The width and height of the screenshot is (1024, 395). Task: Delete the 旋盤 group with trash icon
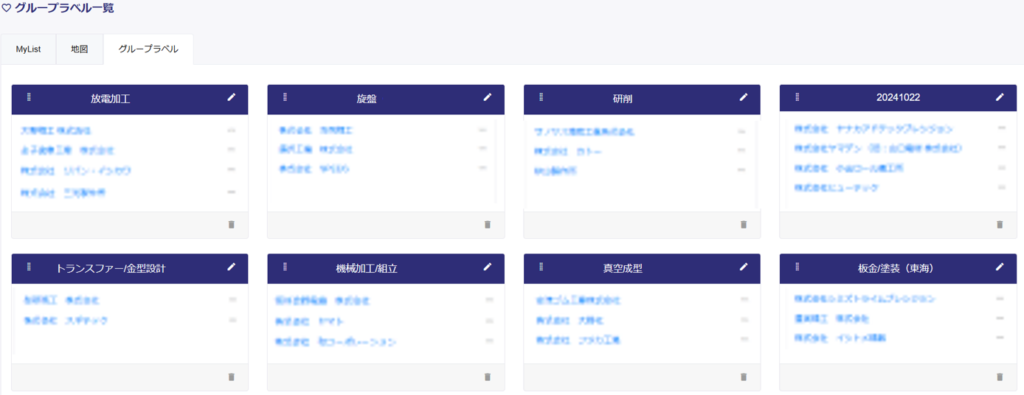pos(487,225)
